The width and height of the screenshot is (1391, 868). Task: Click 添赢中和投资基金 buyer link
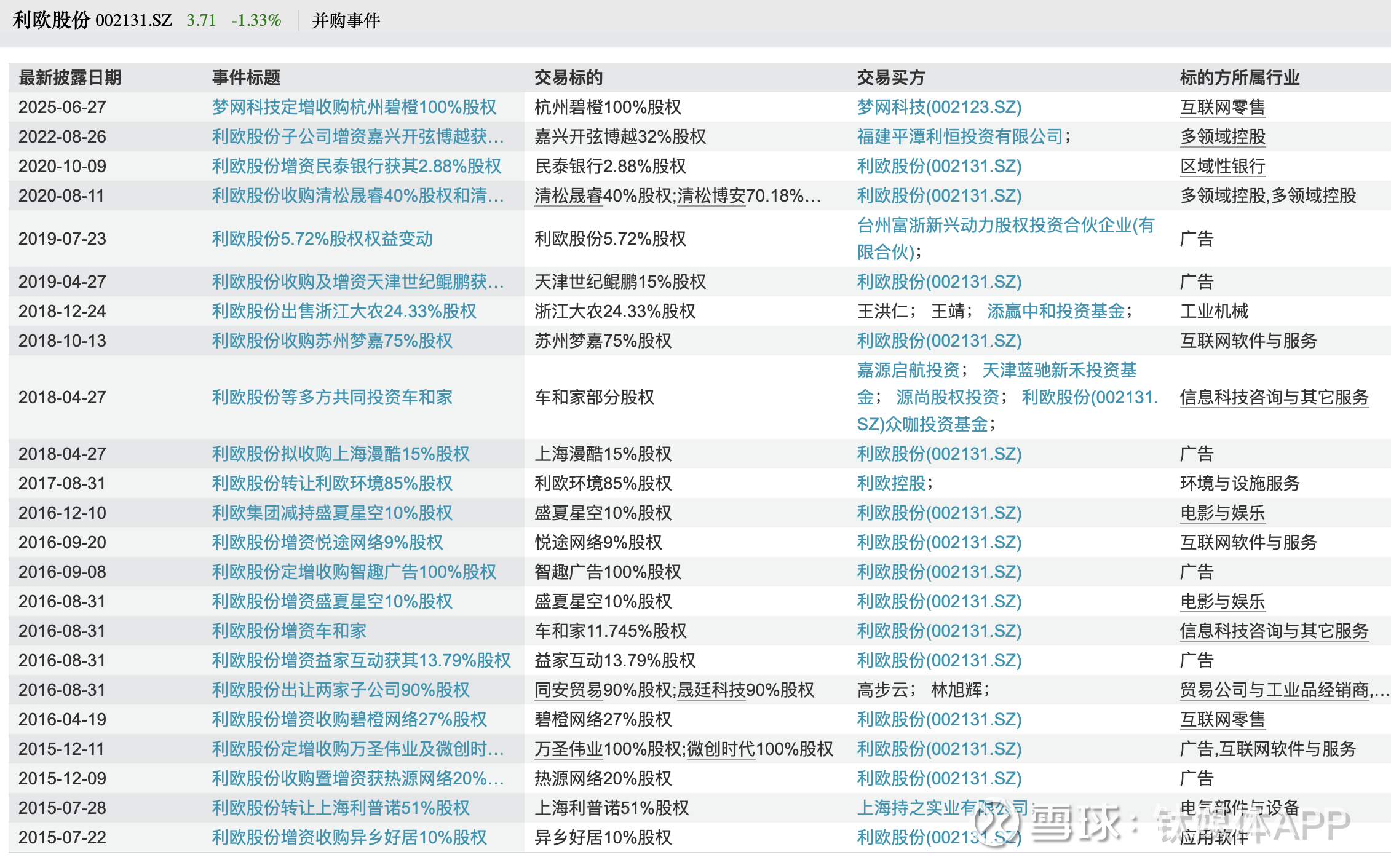click(x=1055, y=311)
